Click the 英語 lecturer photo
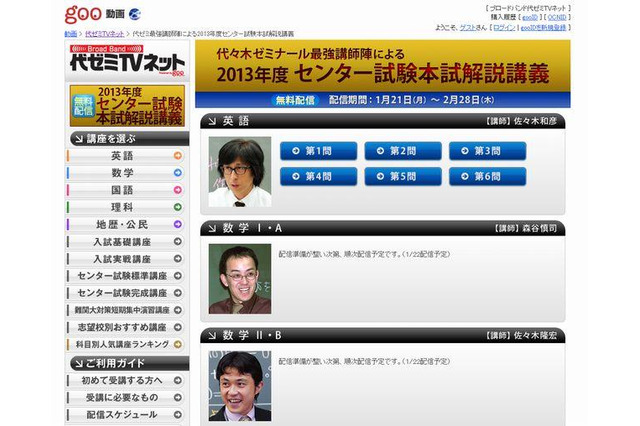This screenshot has width=640, height=426. (x=240, y=171)
